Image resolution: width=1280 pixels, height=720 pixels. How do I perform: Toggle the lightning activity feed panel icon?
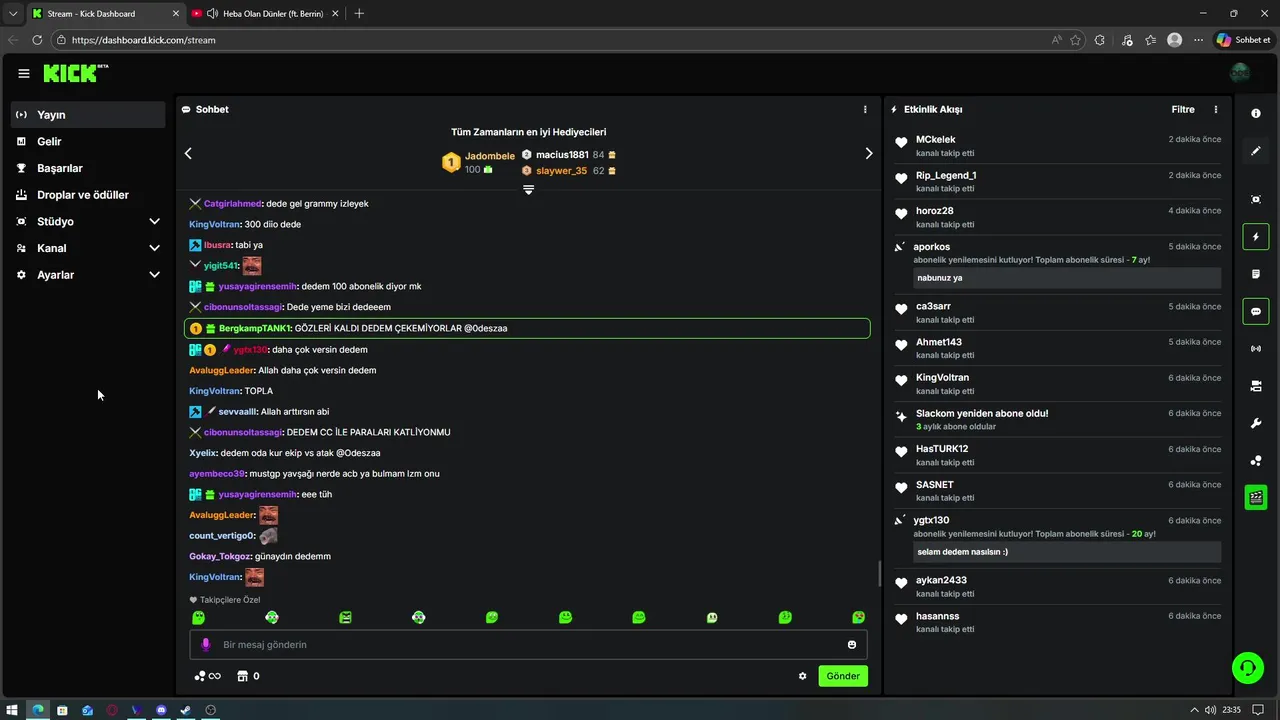(1256, 237)
